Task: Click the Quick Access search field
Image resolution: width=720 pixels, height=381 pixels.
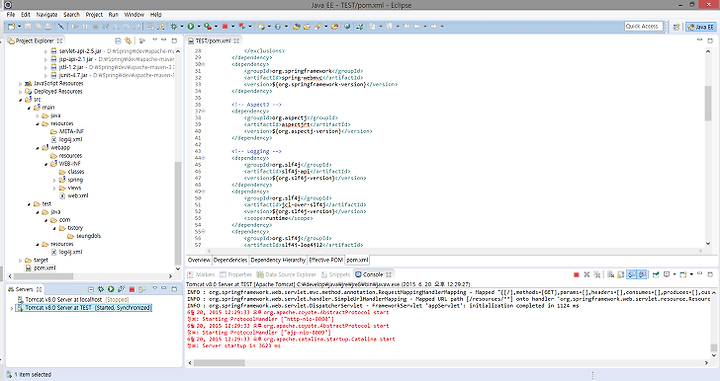Action: coord(644,27)
